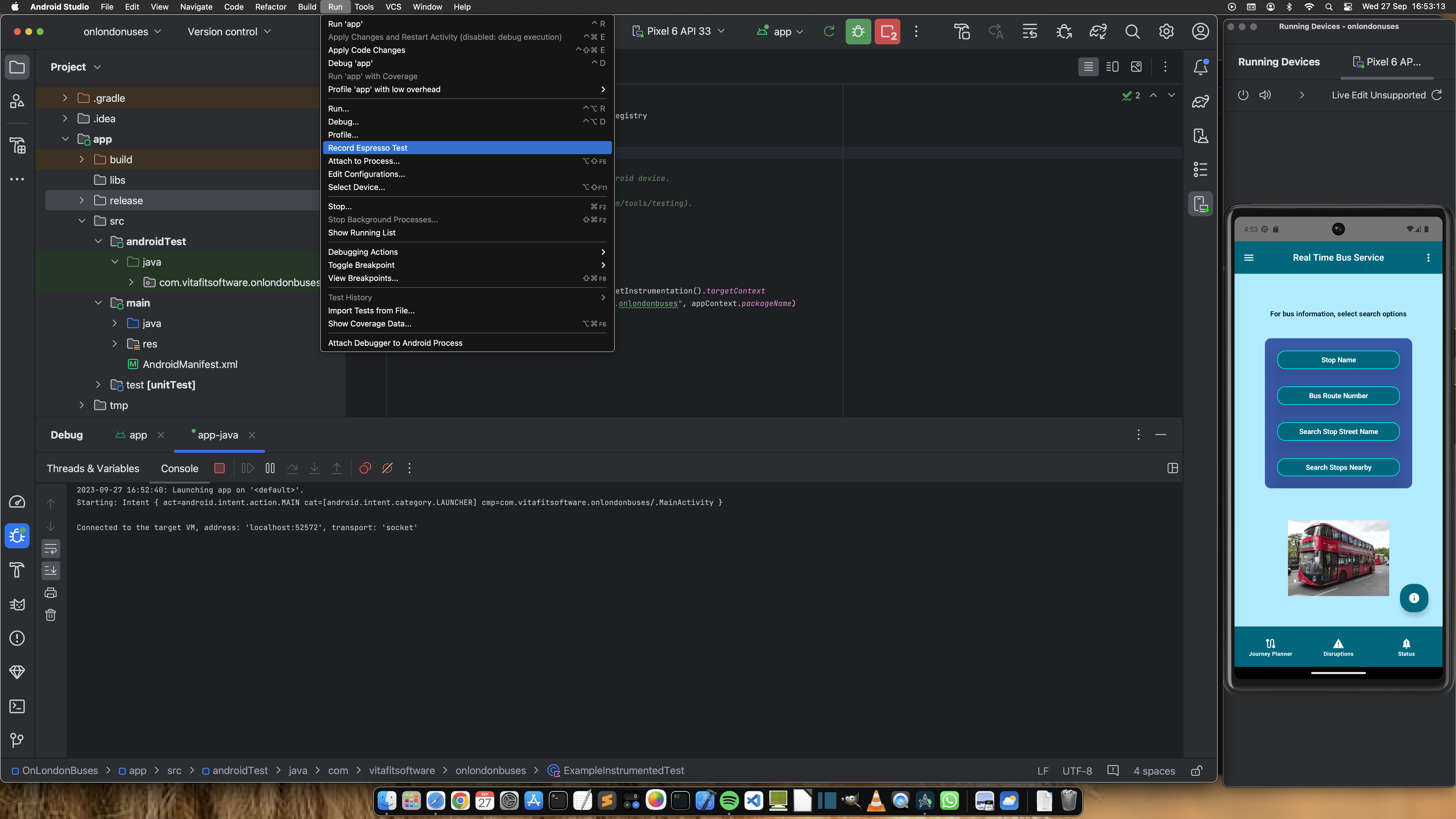Viewport: 1456px width, 819px height.
Task: Click the London bus image in emulator
Action: tap(1338, 558)
